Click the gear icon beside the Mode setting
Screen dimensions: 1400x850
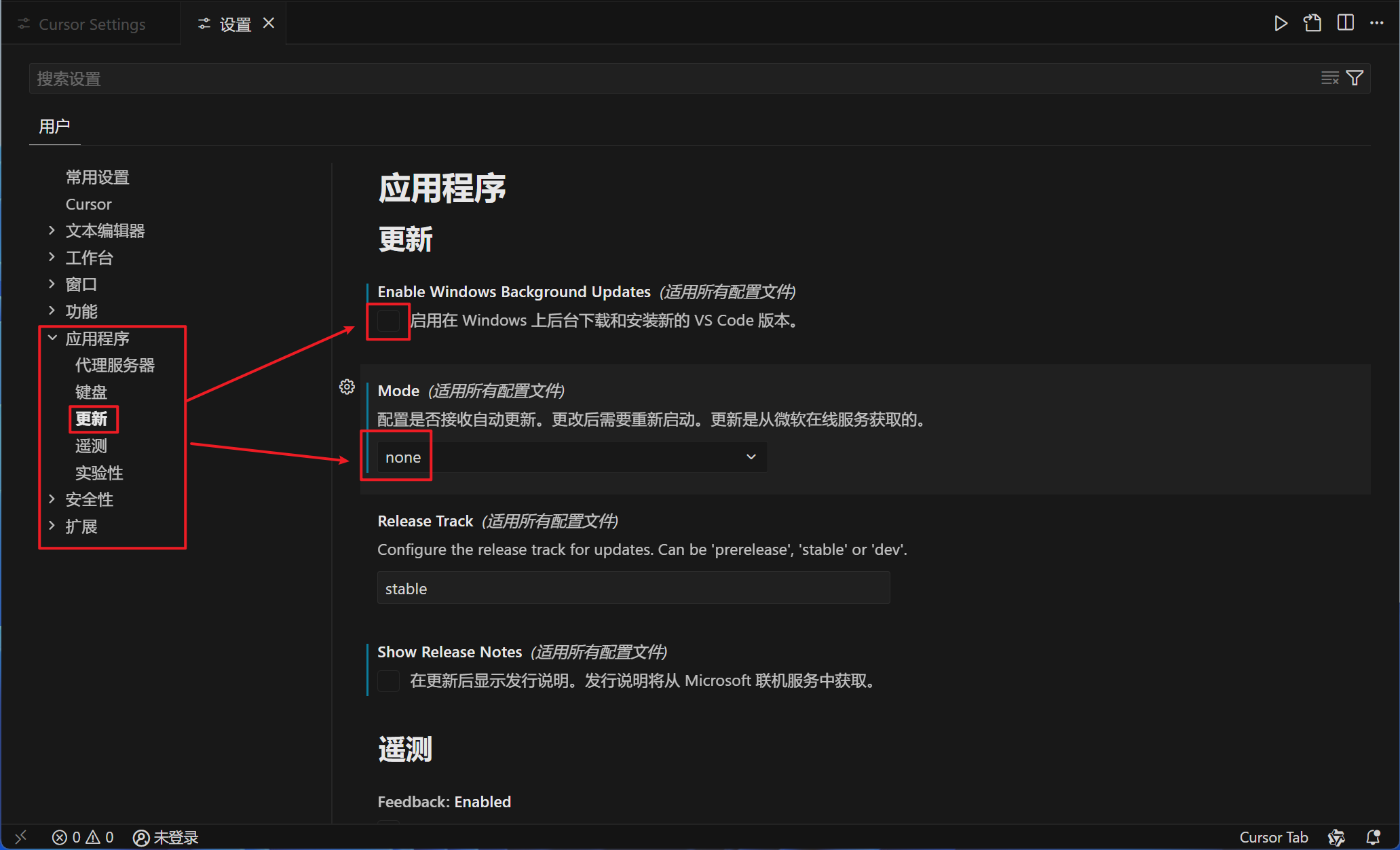[347, 387]
